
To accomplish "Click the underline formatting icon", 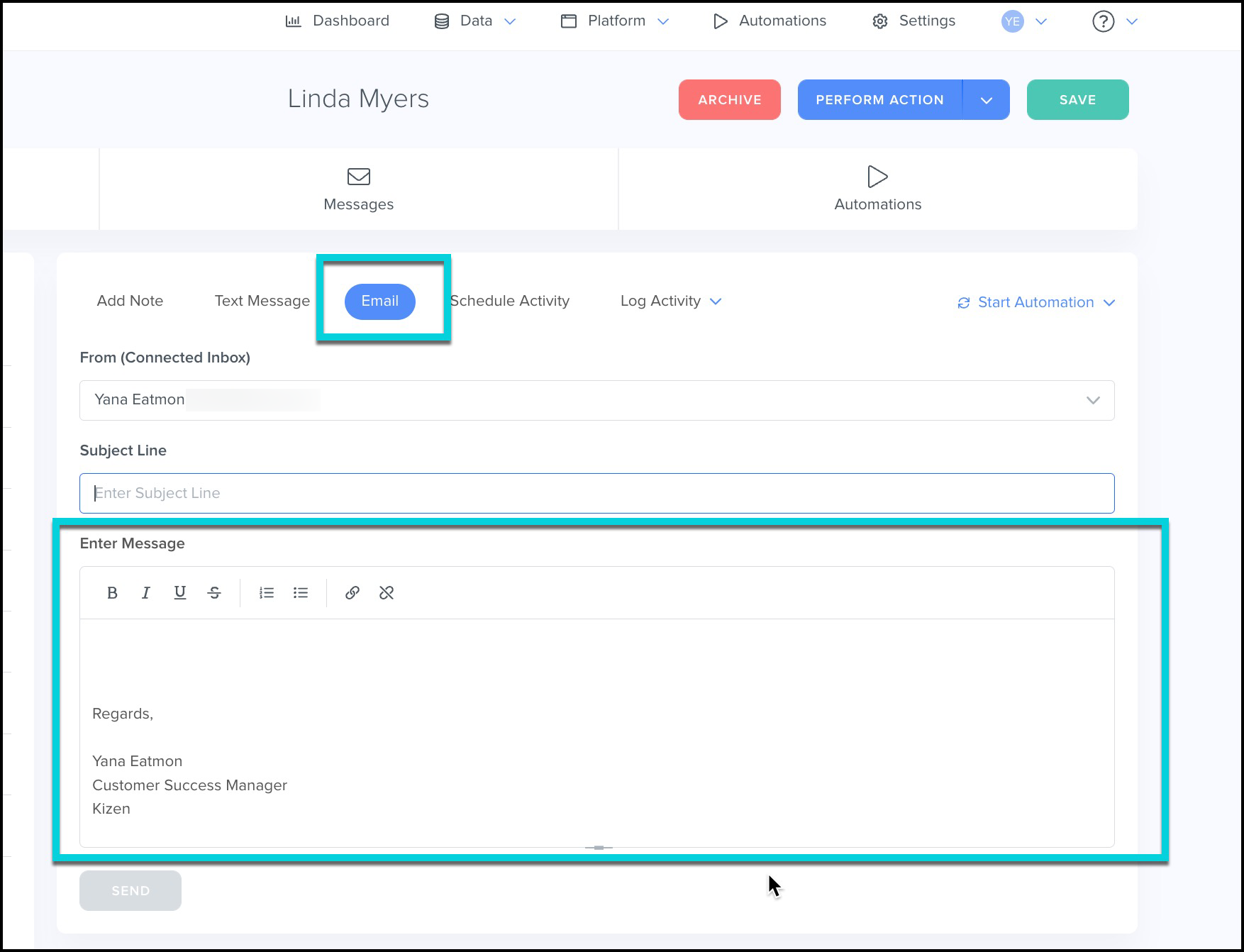I will [180, 593].
